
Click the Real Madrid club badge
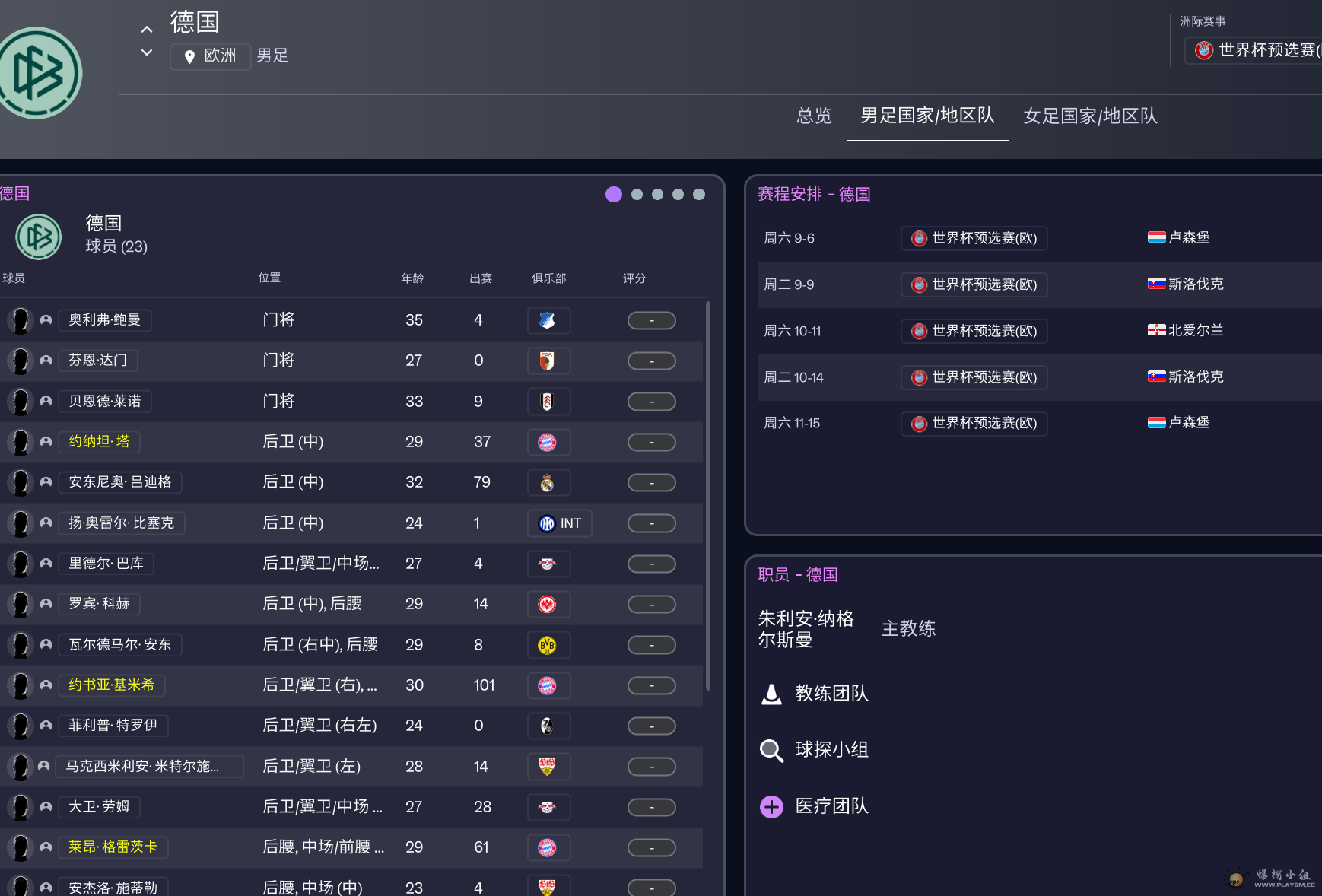click(x=547, y=483)
